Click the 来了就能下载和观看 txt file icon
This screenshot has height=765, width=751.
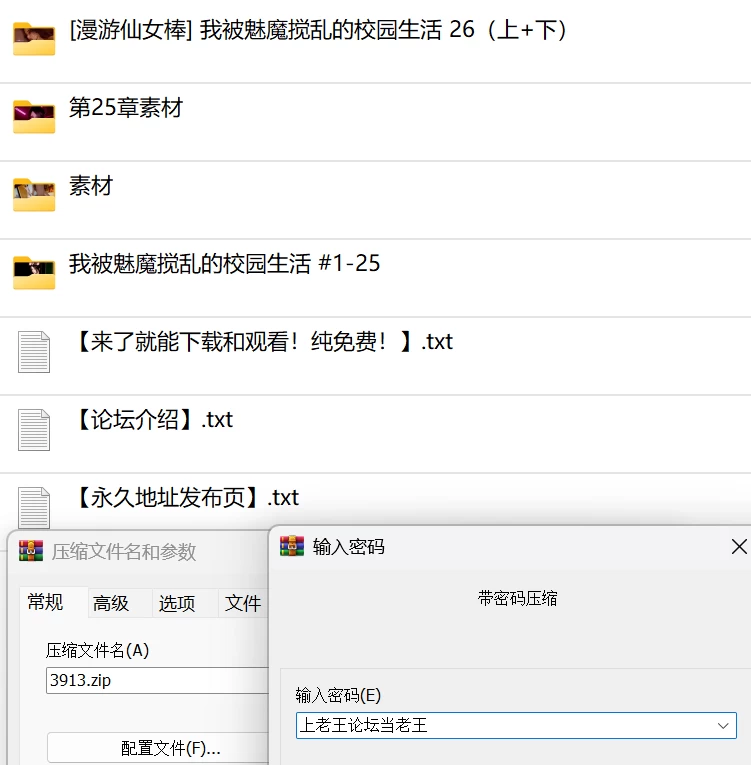pos(34,352)
